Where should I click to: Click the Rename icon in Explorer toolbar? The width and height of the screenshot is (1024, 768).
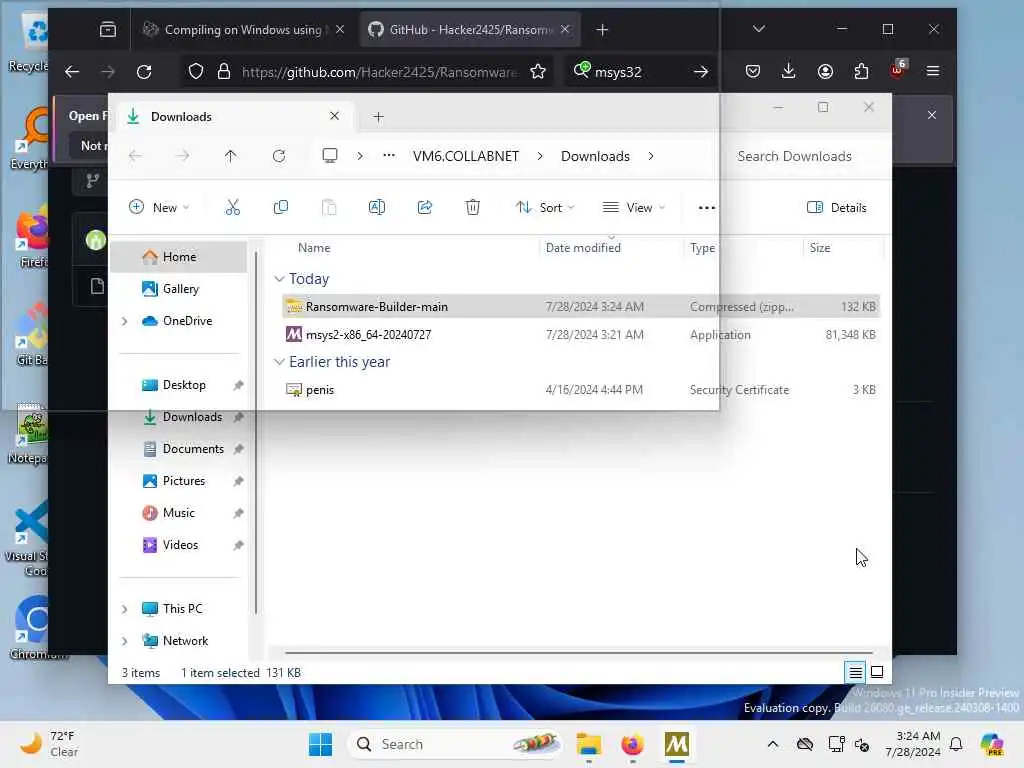tap(377, 208)
